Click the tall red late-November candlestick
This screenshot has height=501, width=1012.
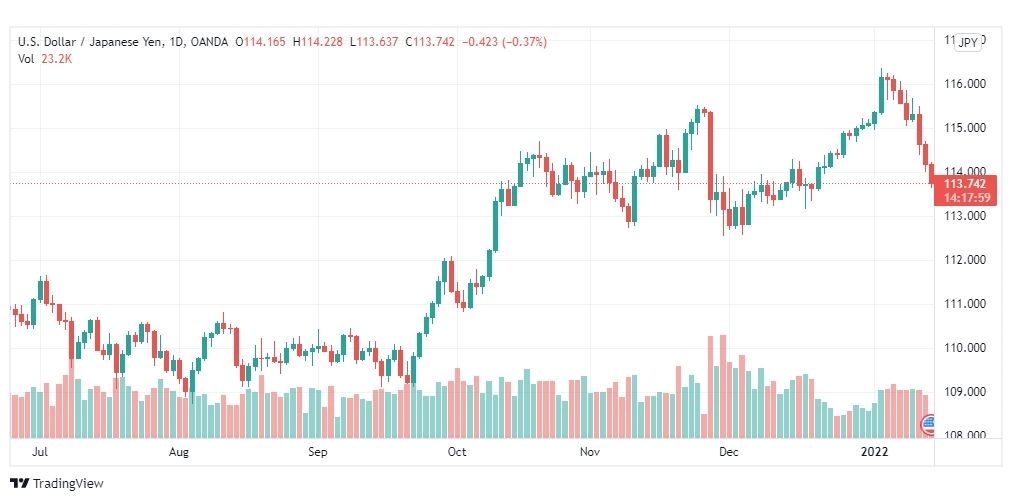711,156
